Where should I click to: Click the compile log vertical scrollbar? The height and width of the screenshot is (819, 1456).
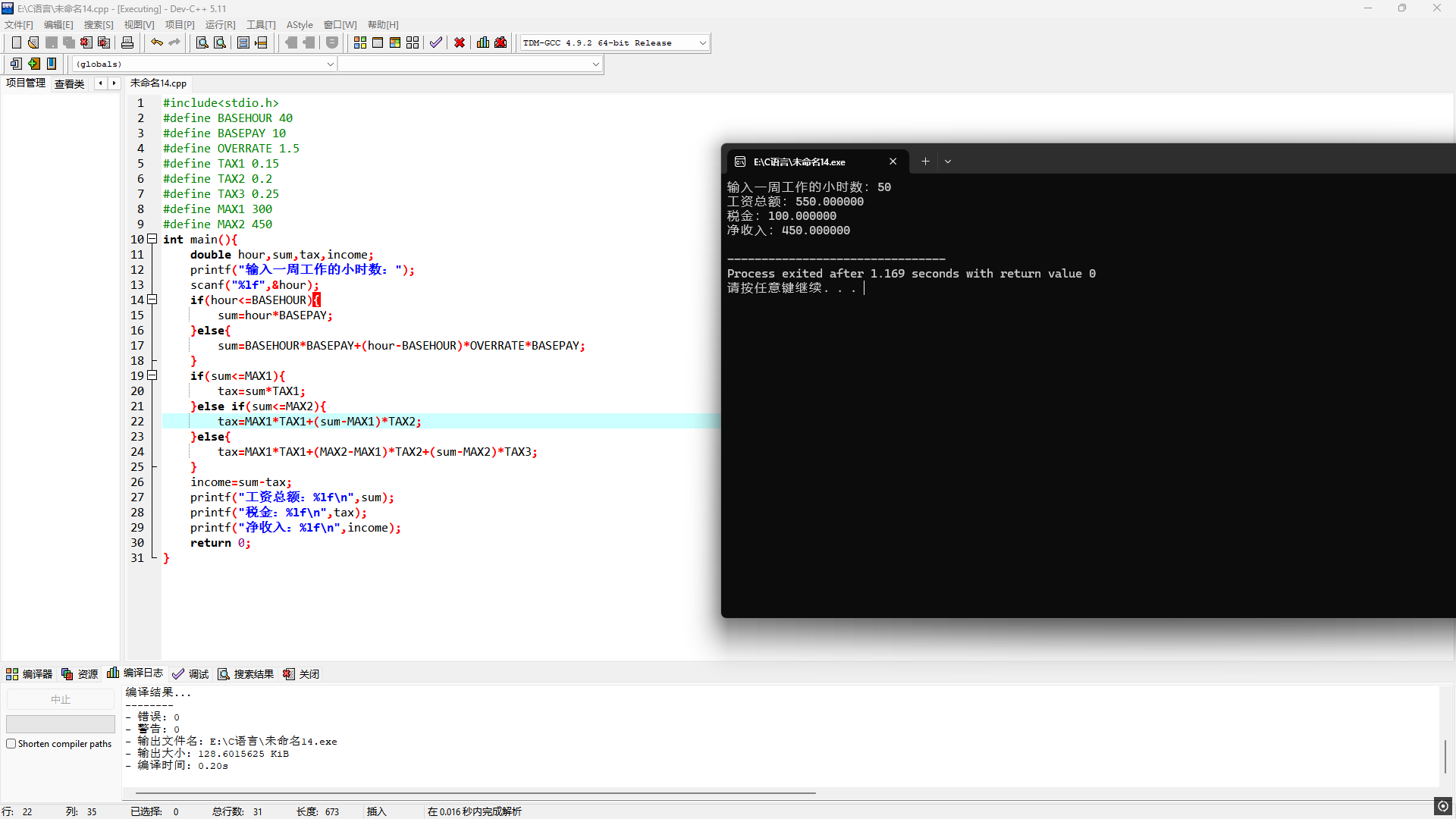(1445, 756)
